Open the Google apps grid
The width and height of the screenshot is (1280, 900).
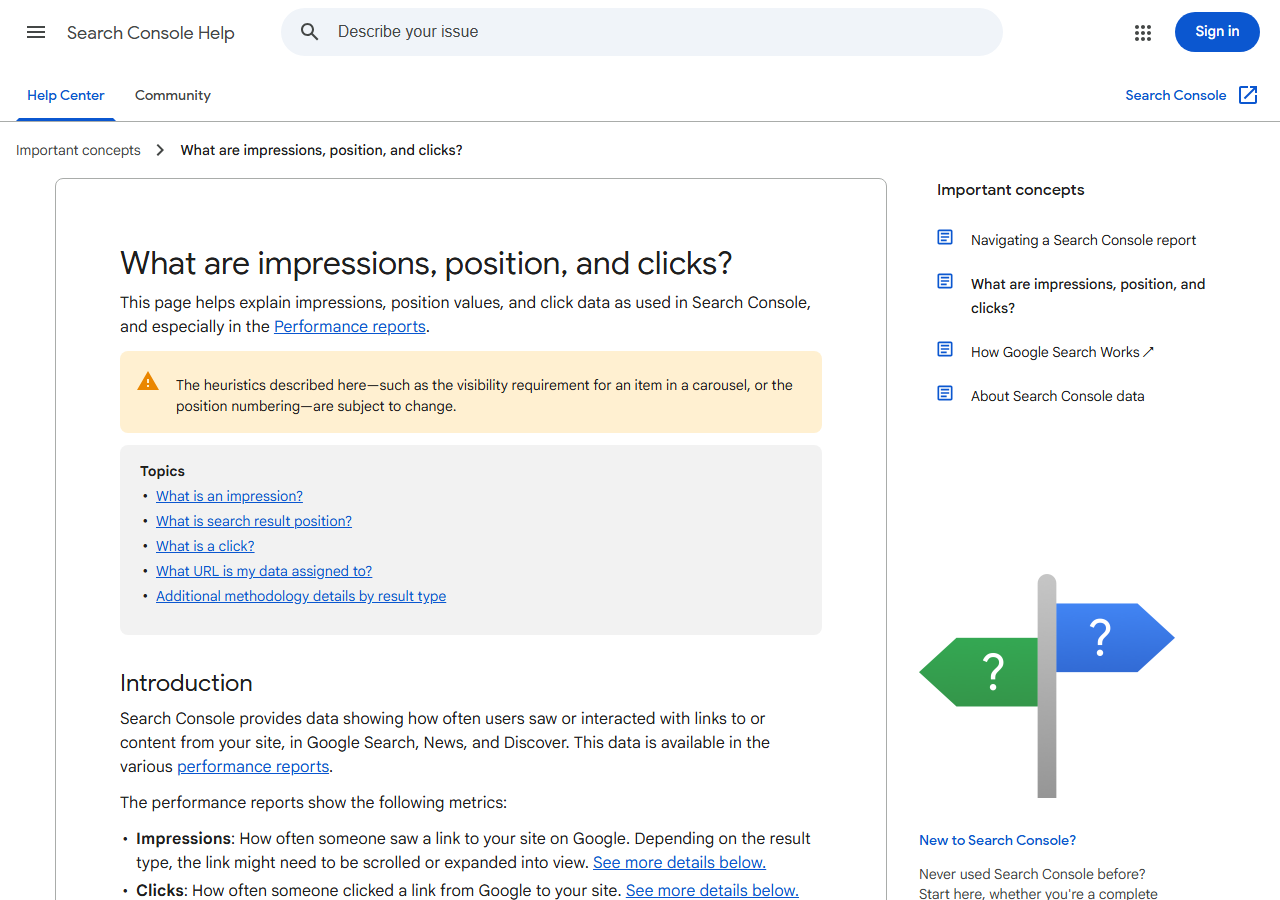pyautogui.click(x=1143, y=32)
